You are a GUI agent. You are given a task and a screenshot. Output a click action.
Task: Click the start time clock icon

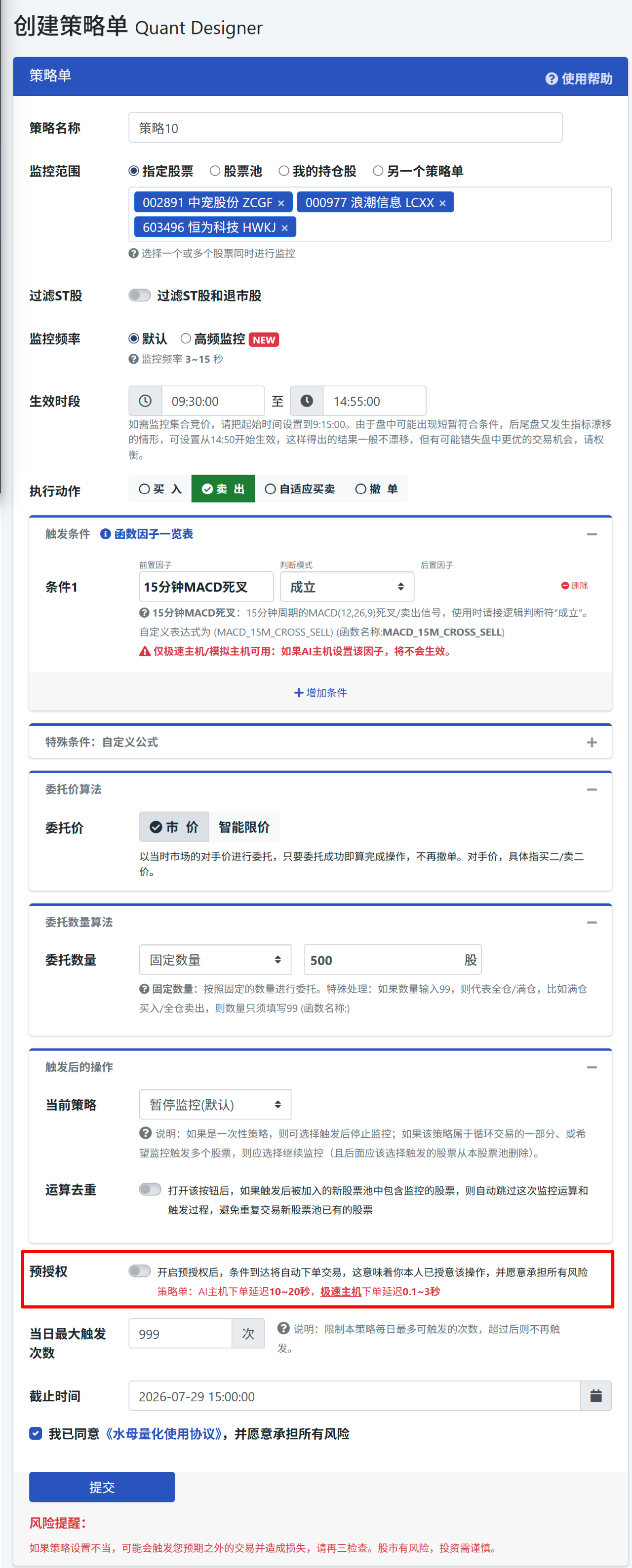tap(145, 401)
